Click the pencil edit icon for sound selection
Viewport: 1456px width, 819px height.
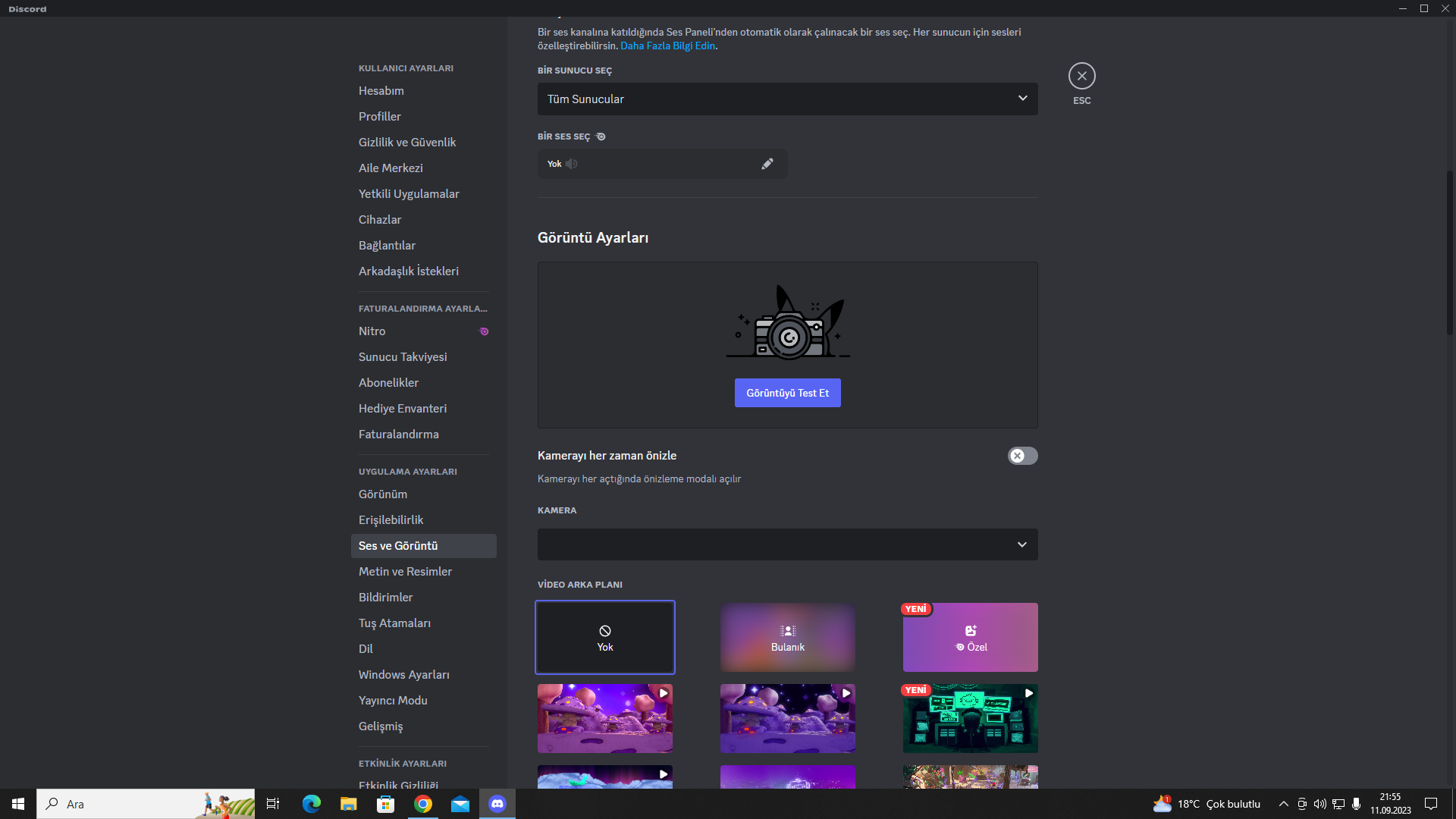point(767,164)
